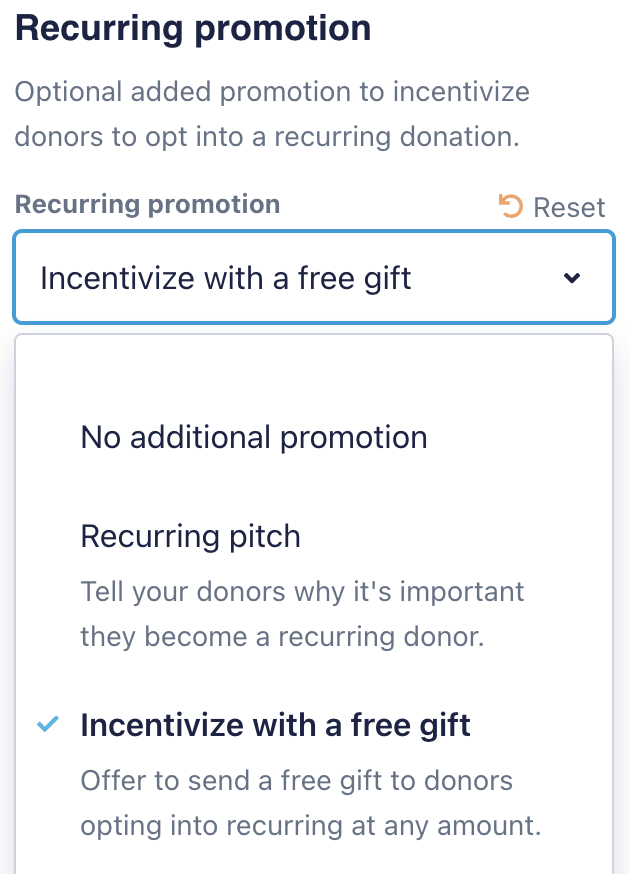The height and width of the screenshot is (874, 630).
Task: Click the small gray "Recurring promotion" field label
Action: [x=148, y=205]
